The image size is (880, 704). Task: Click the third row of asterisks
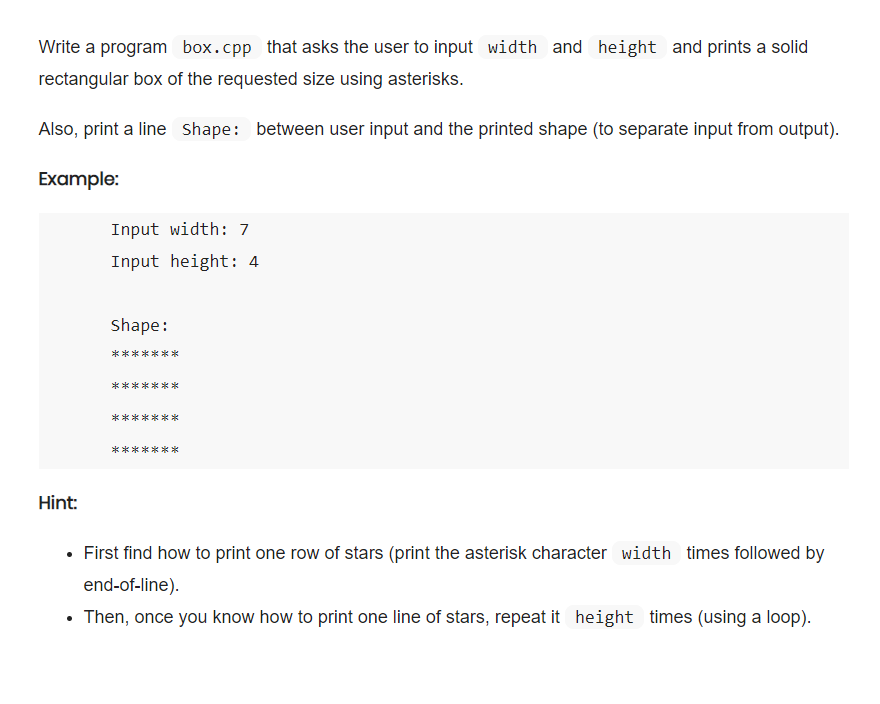pyautogui.click(x=145, y=419)
